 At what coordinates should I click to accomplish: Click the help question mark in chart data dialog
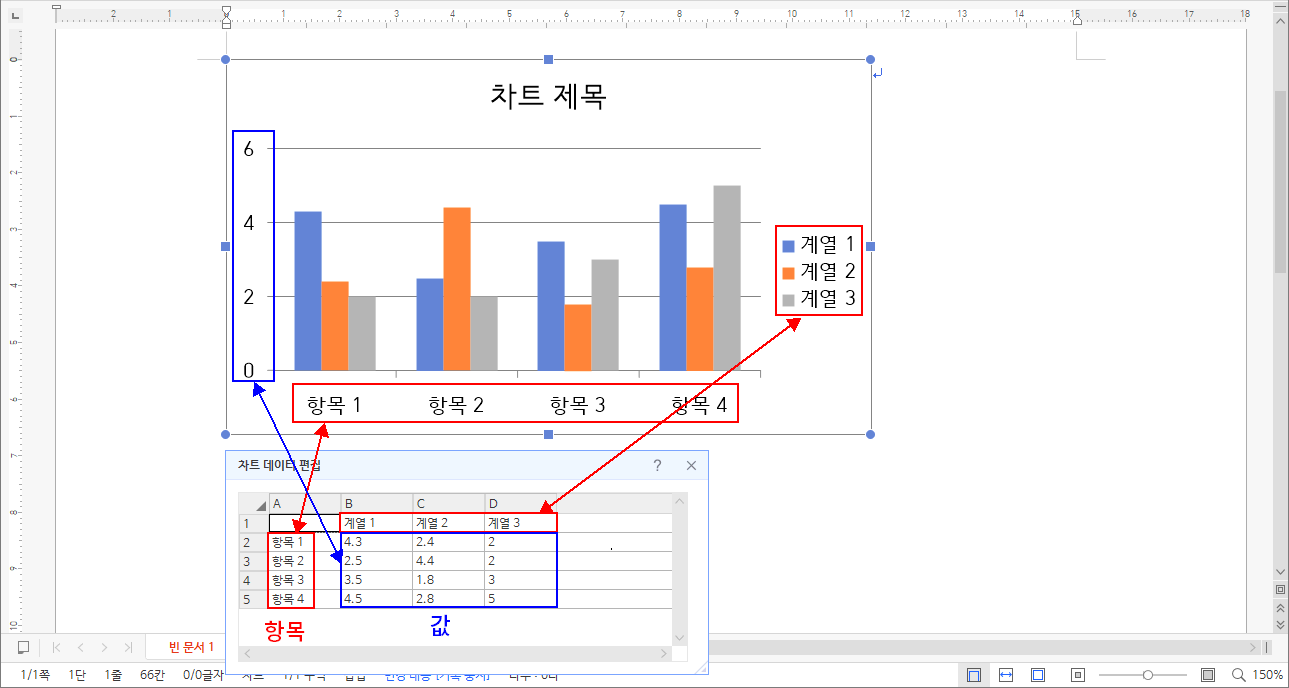(657, 466)
